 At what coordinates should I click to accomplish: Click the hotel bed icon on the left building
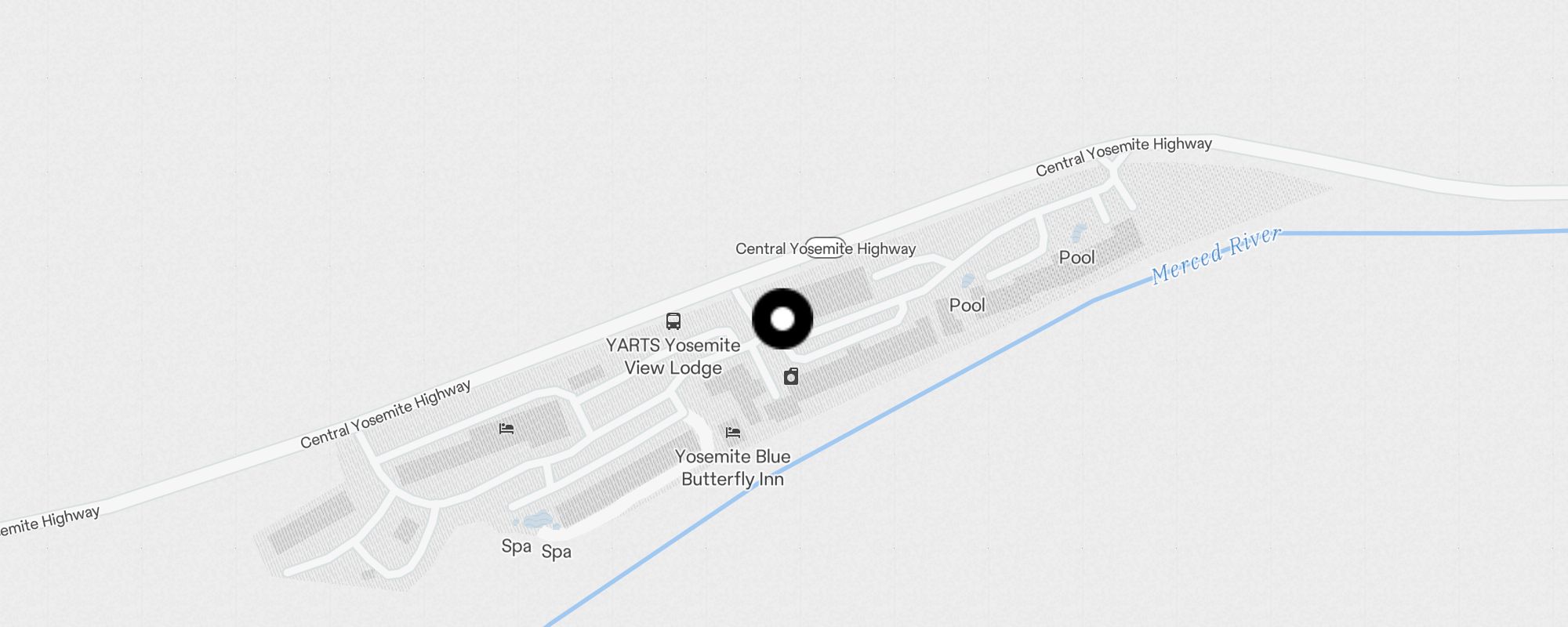point(506,429)
